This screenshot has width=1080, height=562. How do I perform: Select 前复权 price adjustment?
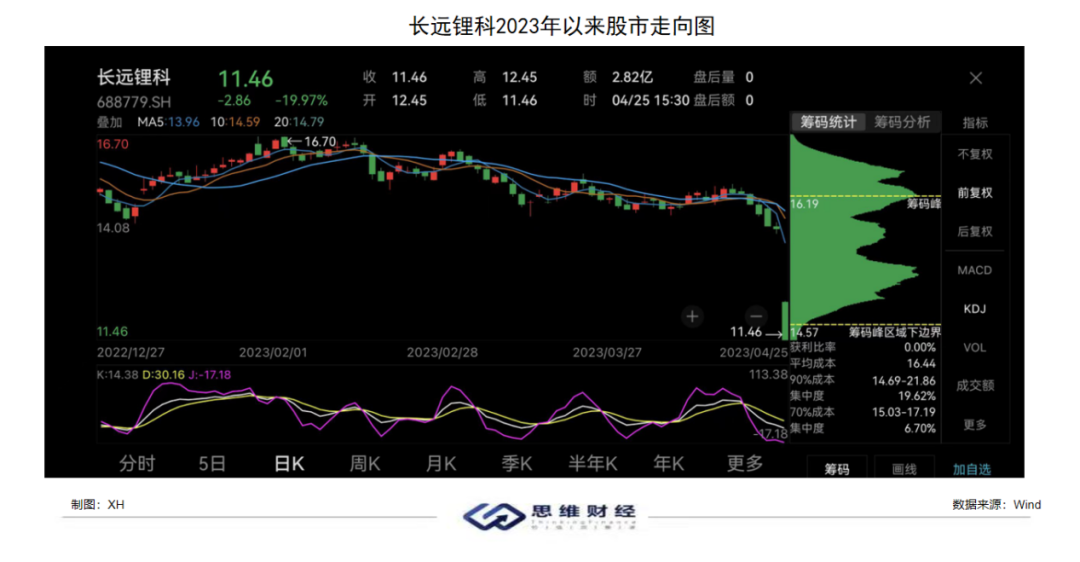coord(975,193)
